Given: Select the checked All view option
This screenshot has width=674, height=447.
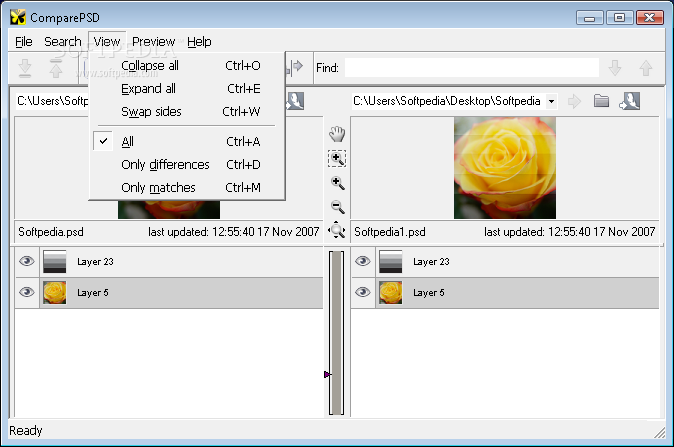Looking at the screenshot, I should 187,141.
